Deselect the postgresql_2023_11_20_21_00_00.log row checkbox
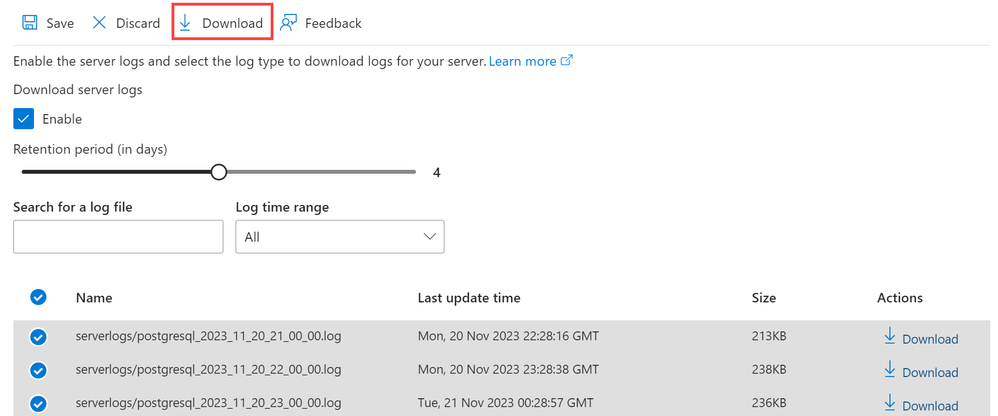The height and width of the screenshot is (416, 998). click(x=38, y=337)
